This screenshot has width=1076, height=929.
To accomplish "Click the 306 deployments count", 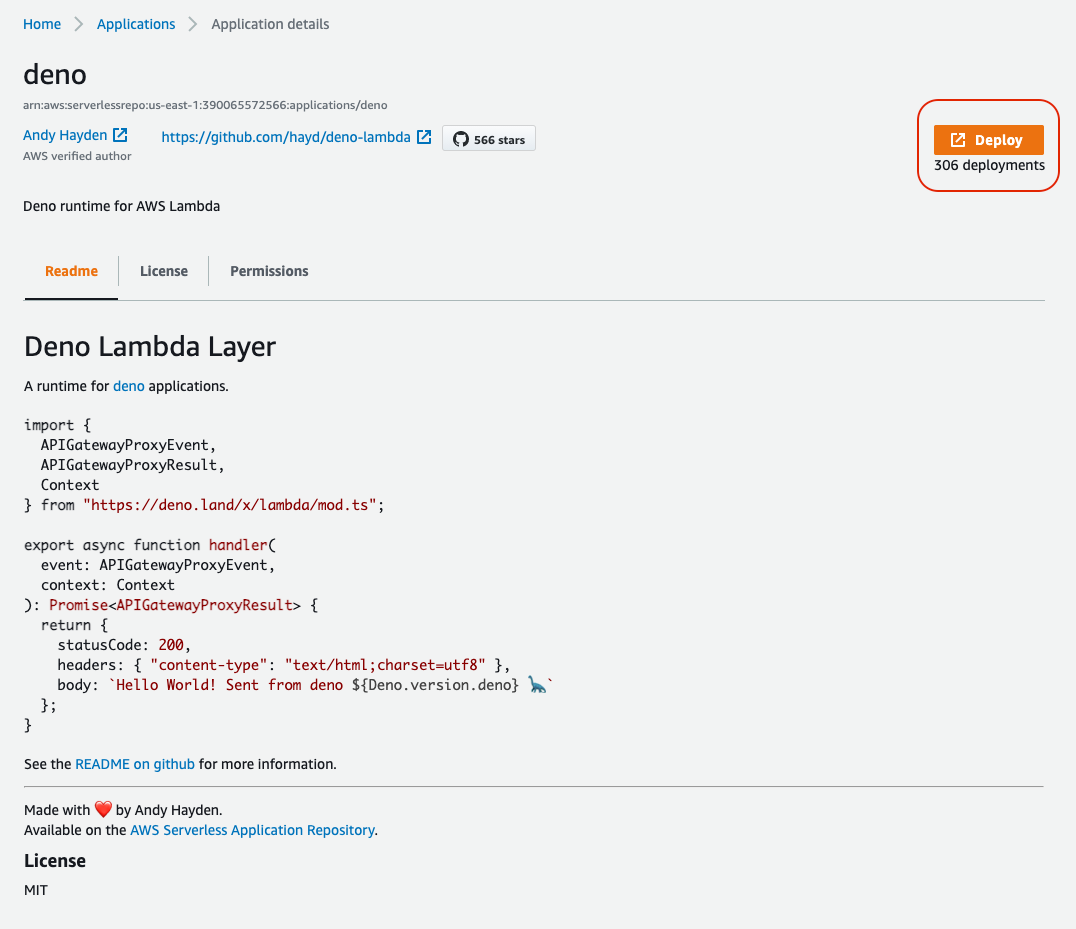I will tap(989, 165).
